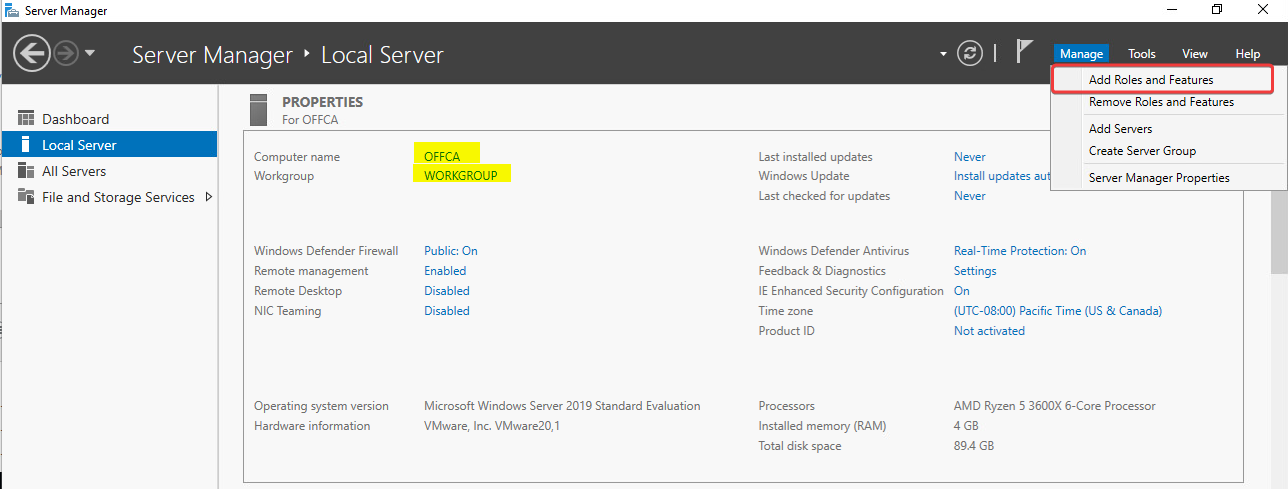Click the File and Storage Services icon

pyautogui.click(x=26, y=197)
